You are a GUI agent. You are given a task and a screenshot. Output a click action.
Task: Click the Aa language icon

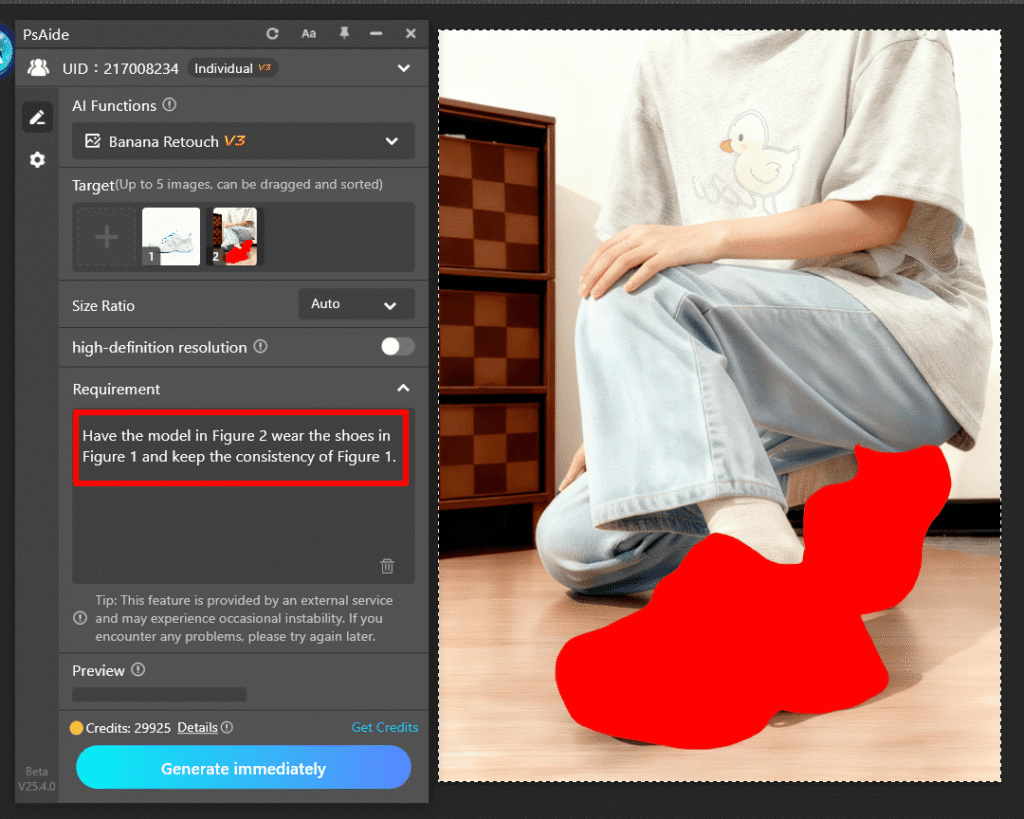309,34
